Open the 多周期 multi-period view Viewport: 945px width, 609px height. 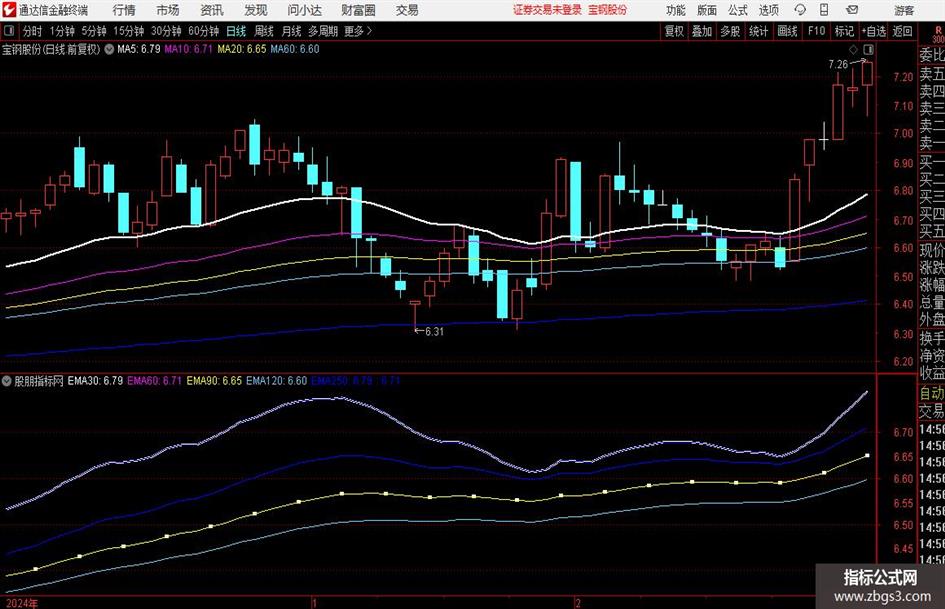[323, 31]
